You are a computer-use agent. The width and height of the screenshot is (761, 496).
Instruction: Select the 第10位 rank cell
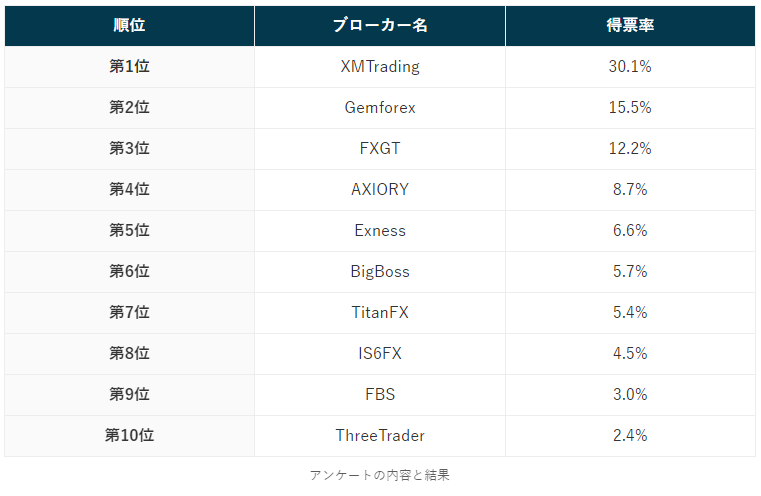(x=129, y=436)
